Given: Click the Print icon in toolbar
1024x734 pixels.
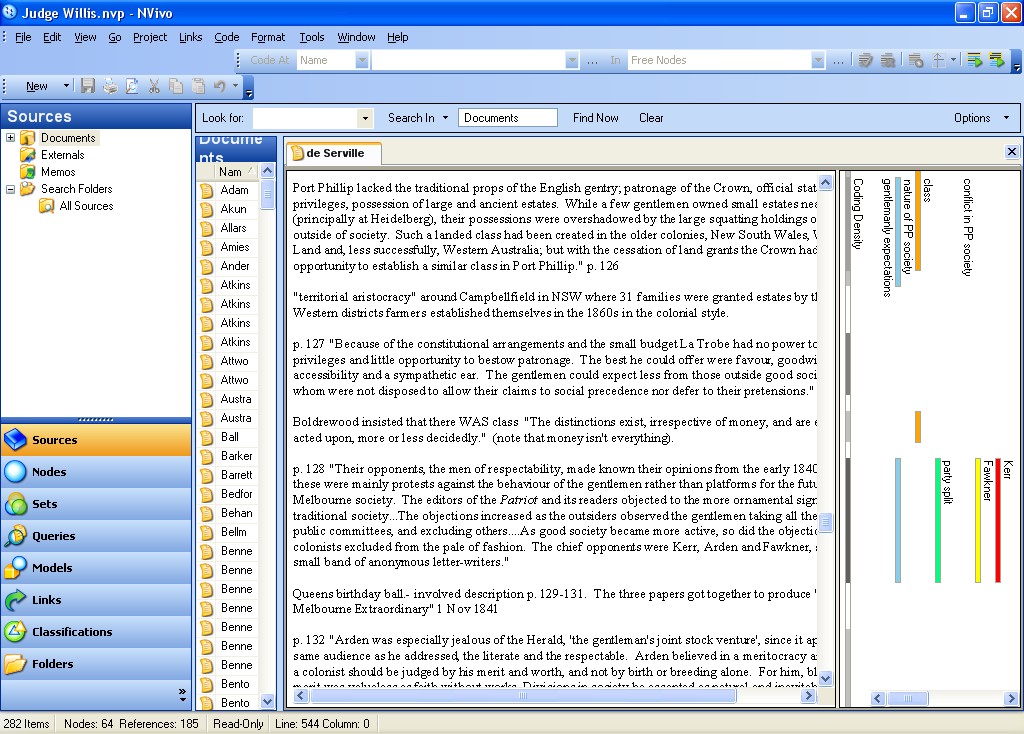Looking at the screenshot, I should point(110,86).
